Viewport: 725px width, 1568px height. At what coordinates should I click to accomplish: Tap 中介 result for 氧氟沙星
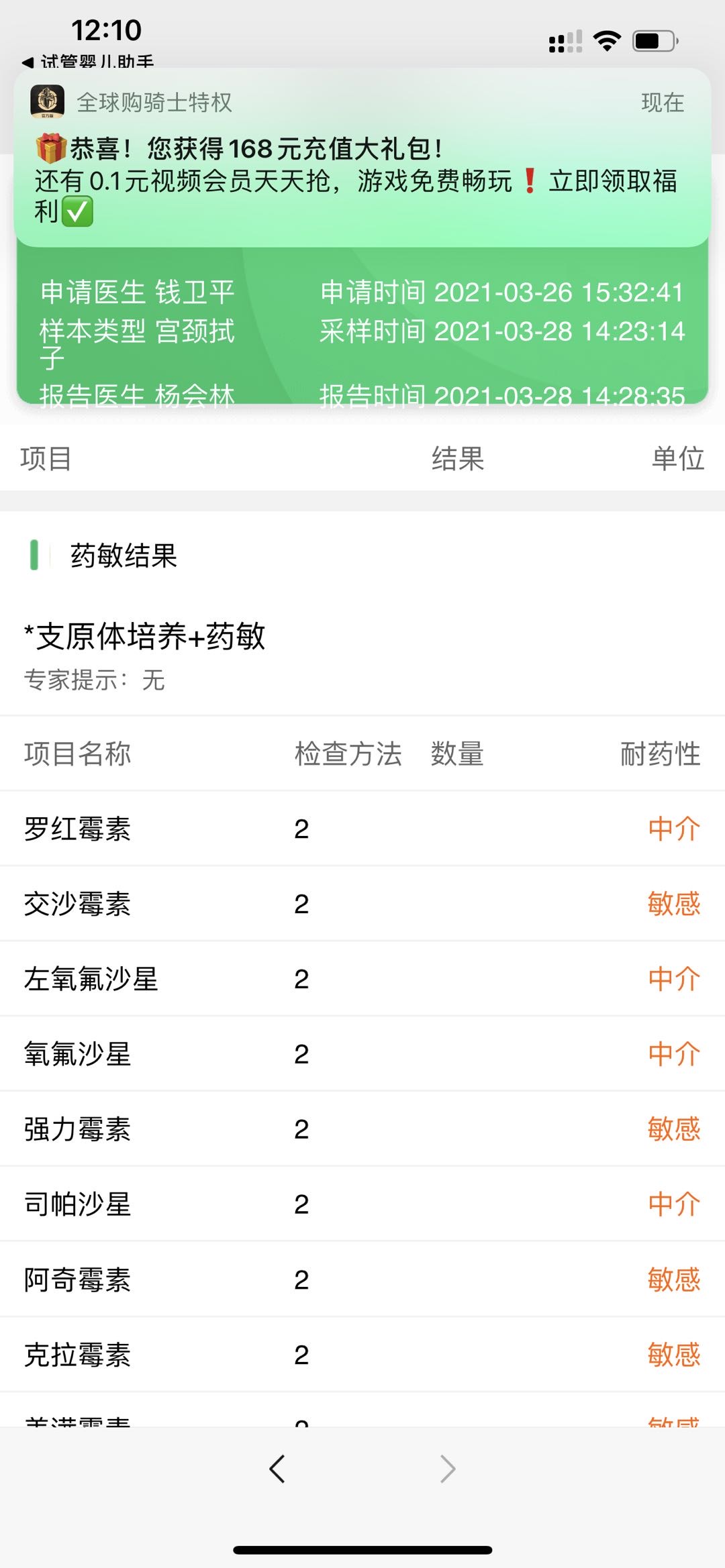pos(673,1054)
